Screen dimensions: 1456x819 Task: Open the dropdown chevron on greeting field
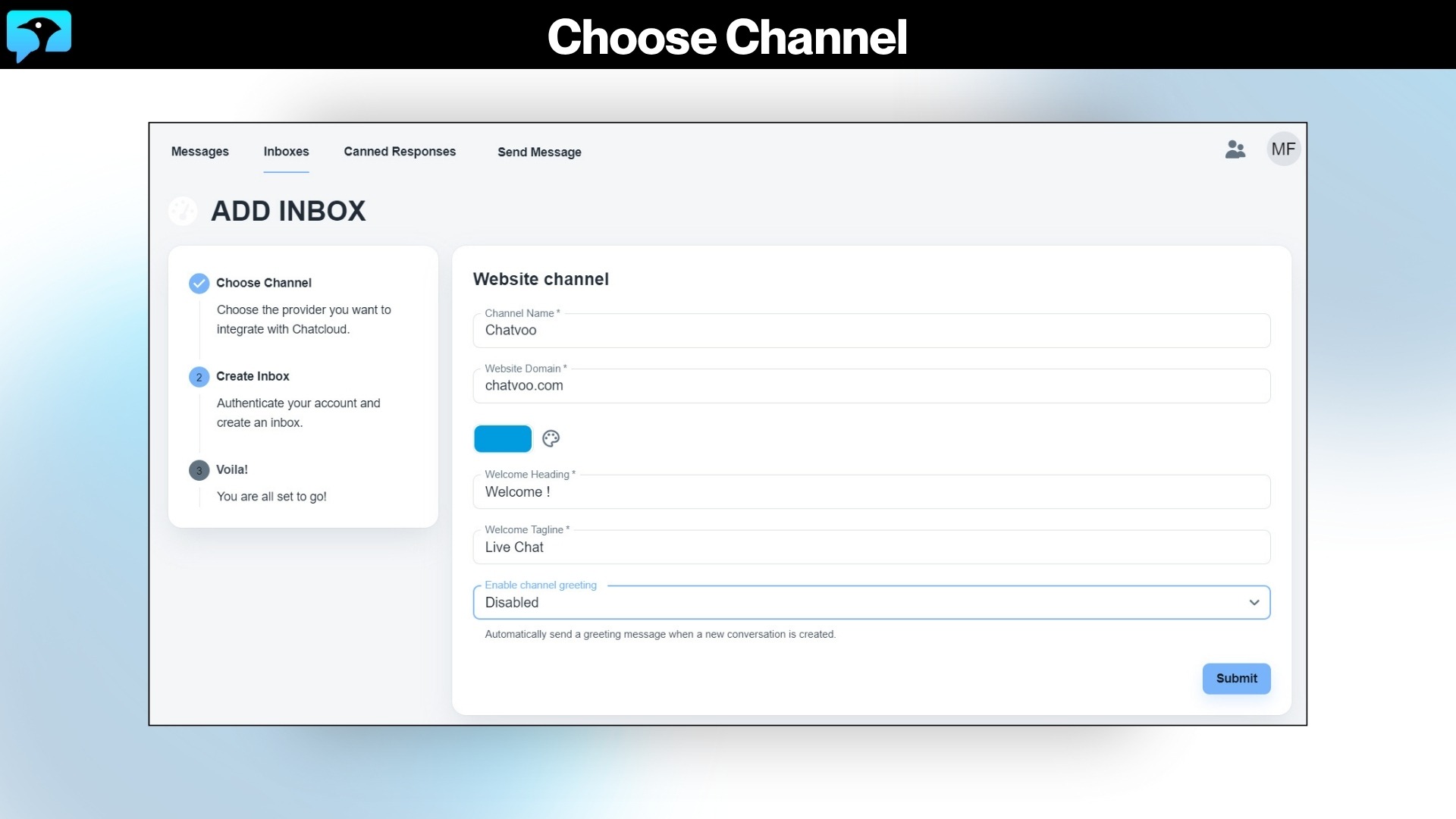1255,602
